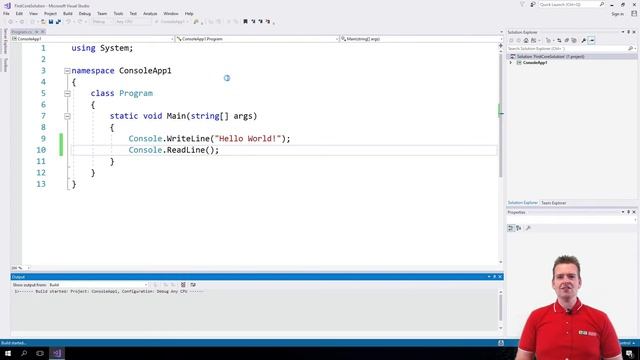Open the Debug menu
640x360 pixels.
[84, 13]
